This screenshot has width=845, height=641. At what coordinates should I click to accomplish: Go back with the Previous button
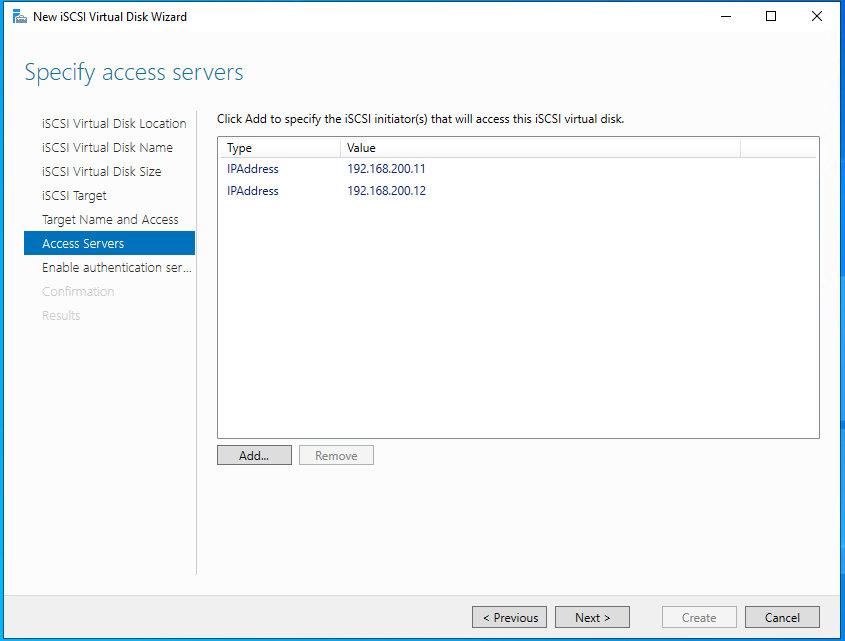click(510, 617)
